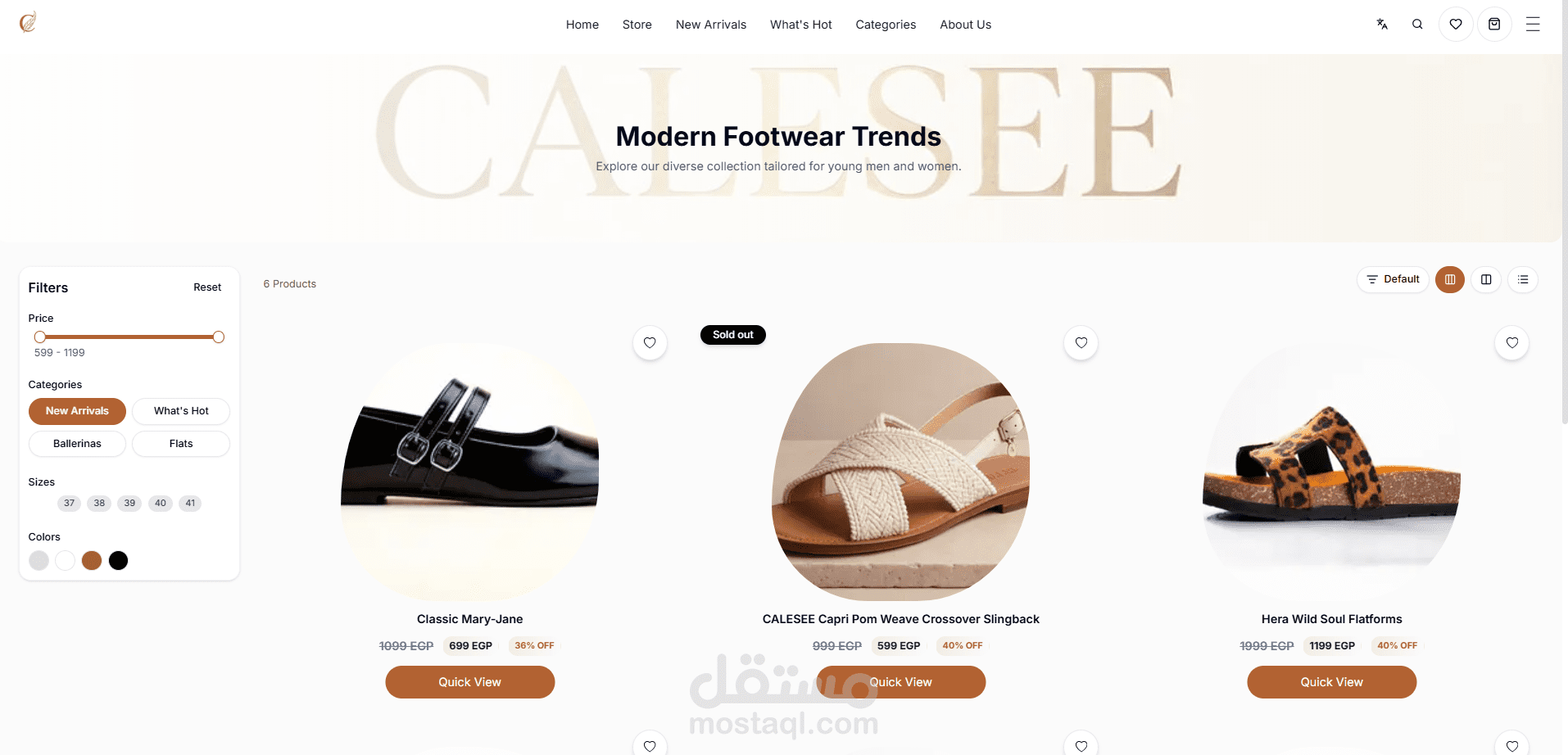
Task: Quick View the Hera Wild Soul Flatforms
Action: (1331, 682)
